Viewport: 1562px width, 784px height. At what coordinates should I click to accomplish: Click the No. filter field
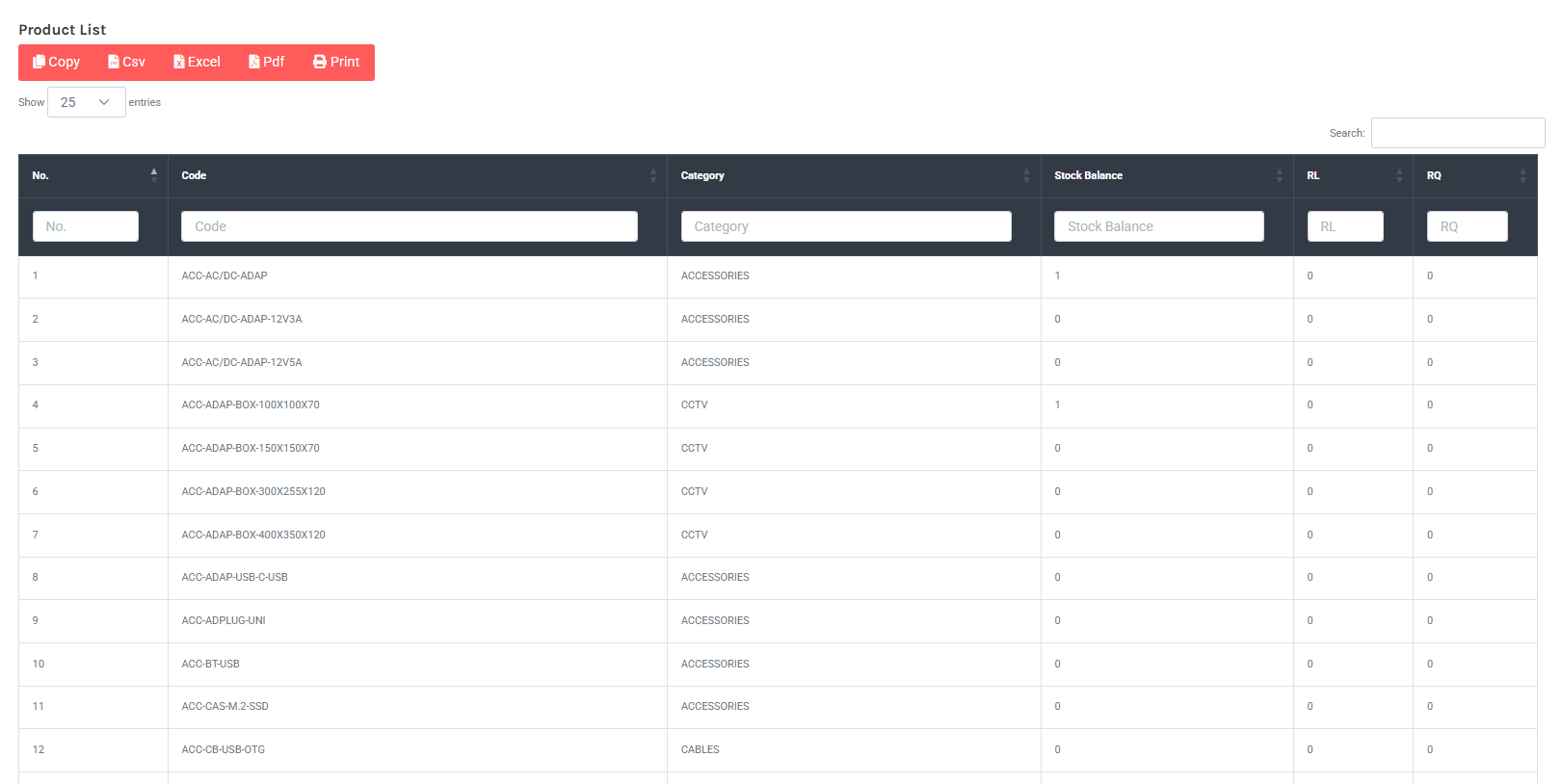click(x=85, y=226)
